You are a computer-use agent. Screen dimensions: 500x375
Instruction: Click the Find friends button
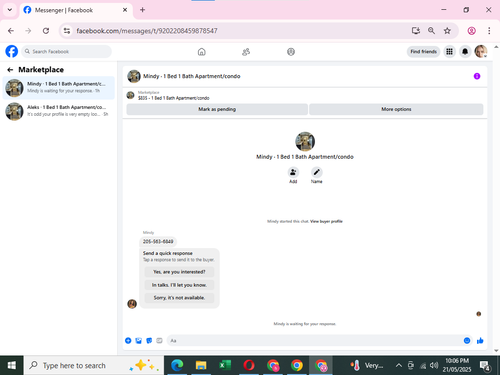423,51
